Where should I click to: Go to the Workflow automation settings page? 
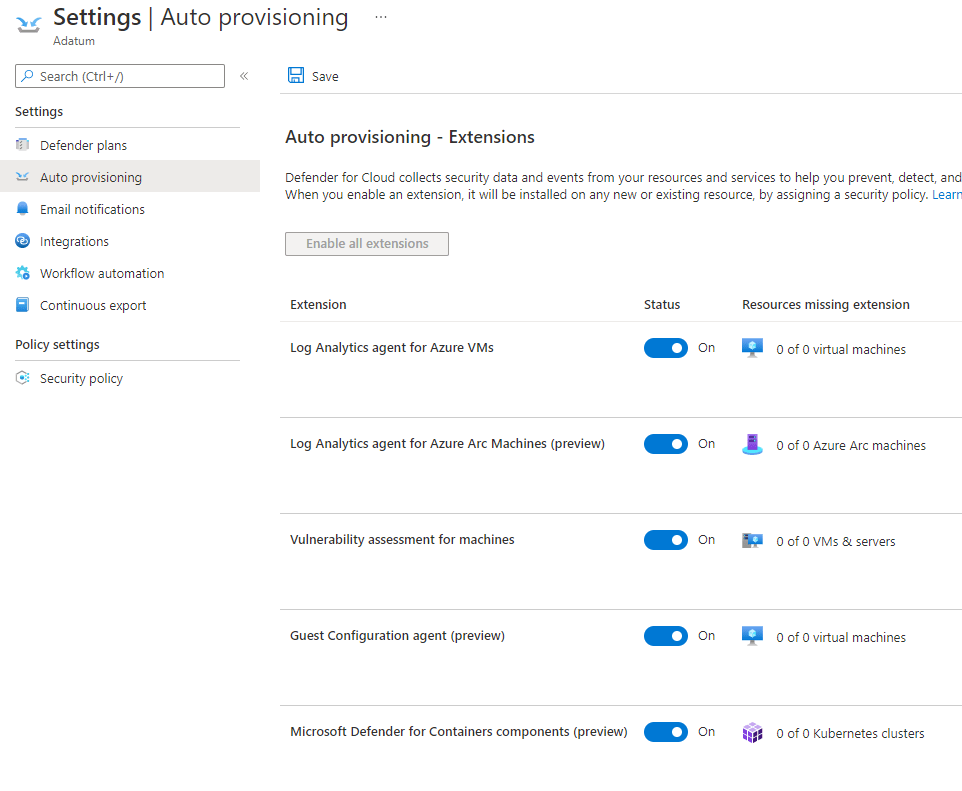[x=102, y=273]
